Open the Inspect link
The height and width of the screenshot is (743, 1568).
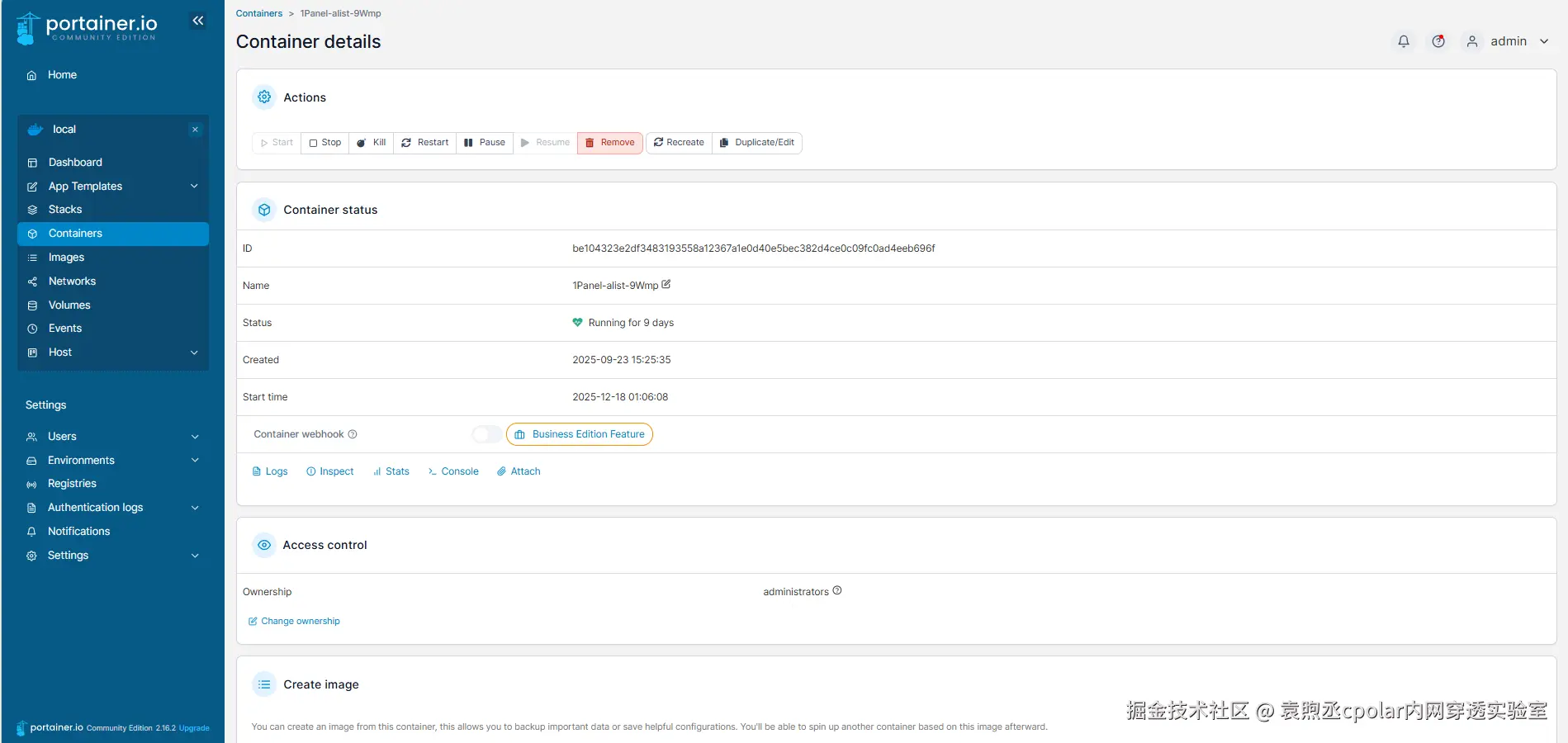330,471
